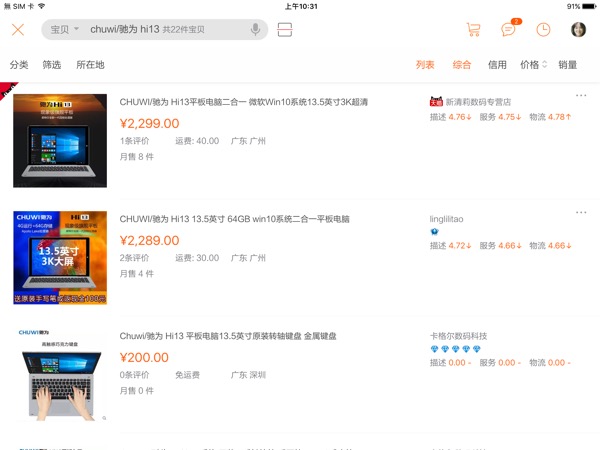Select 描述 4.72 rating score

point(450,246)
